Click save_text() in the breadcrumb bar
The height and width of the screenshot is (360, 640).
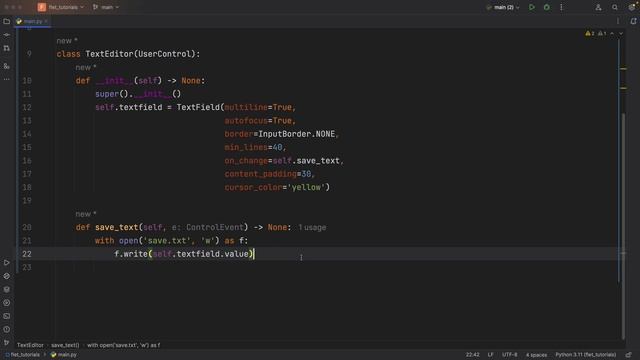tap(65, 345)
